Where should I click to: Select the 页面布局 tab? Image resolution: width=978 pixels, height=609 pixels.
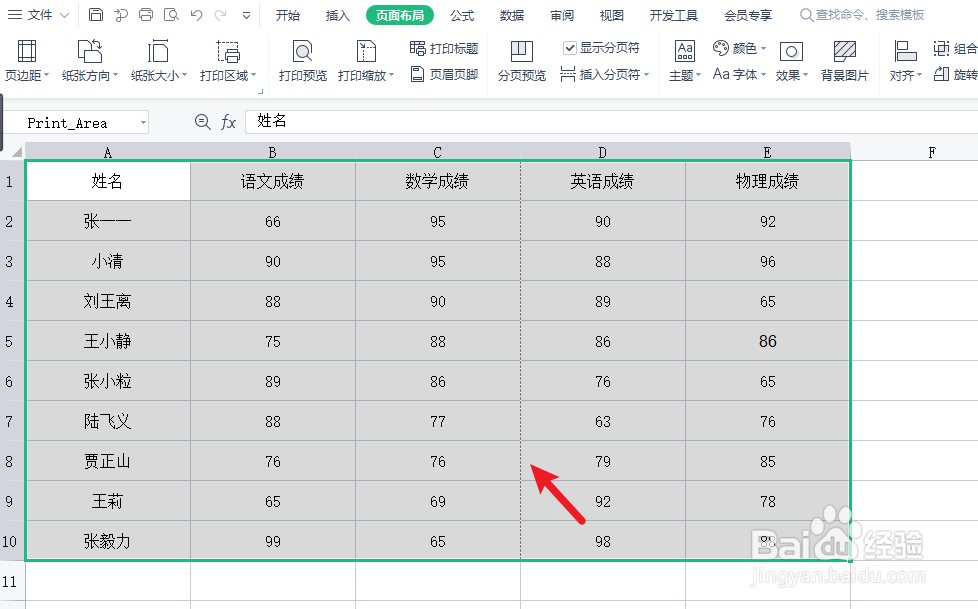400,15
